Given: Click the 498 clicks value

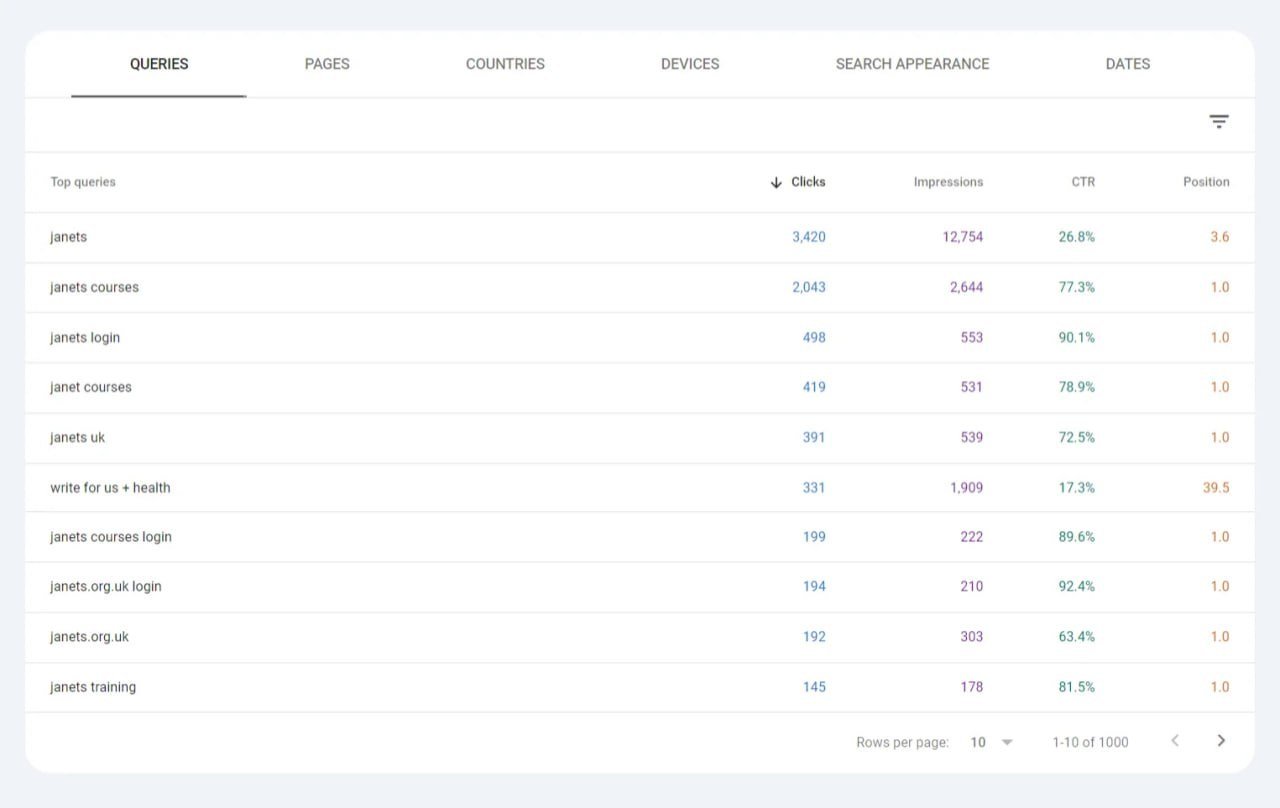Looking at the screenshot, I should click(814, 337).
